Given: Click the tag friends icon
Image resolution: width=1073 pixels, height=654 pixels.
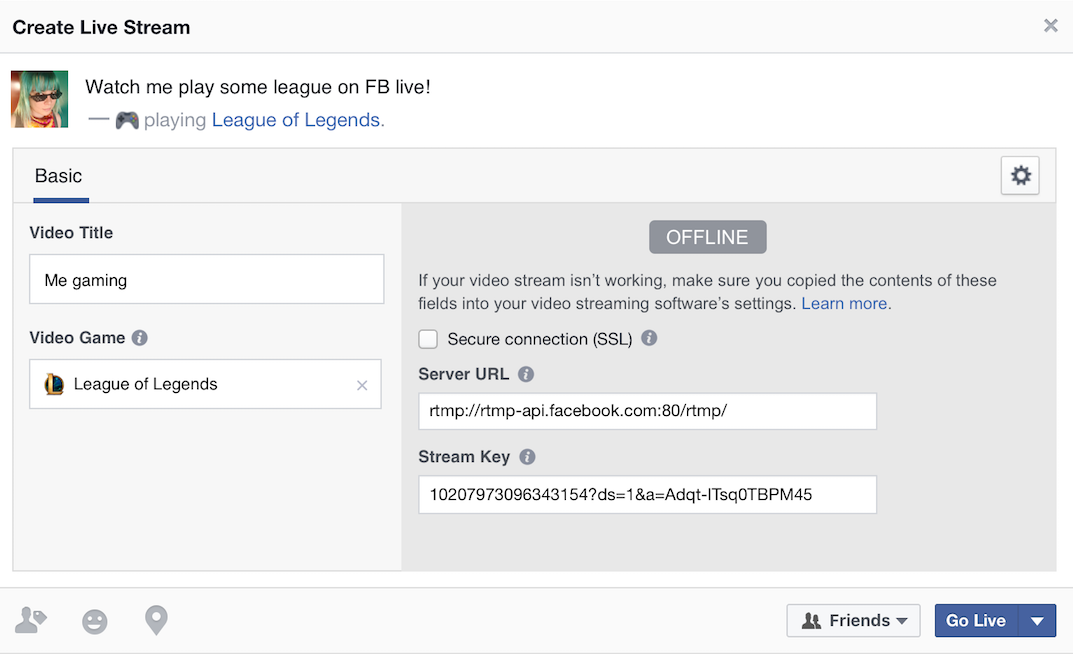Looking at the screenshot, I should click(x=31, y=620).
